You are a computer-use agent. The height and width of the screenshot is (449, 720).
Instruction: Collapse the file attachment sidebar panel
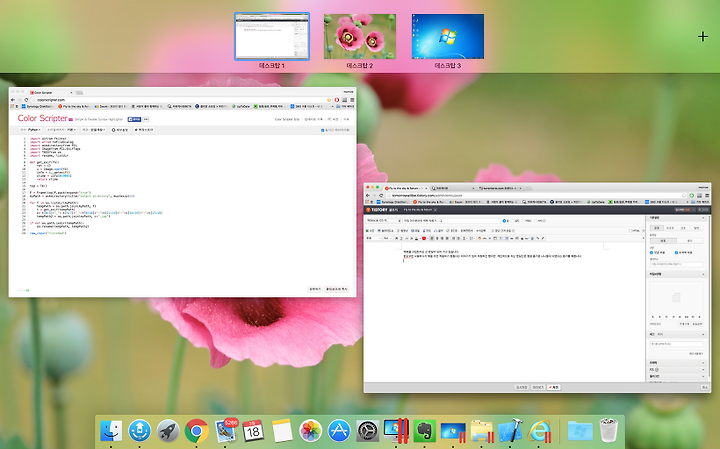[703, 274]
